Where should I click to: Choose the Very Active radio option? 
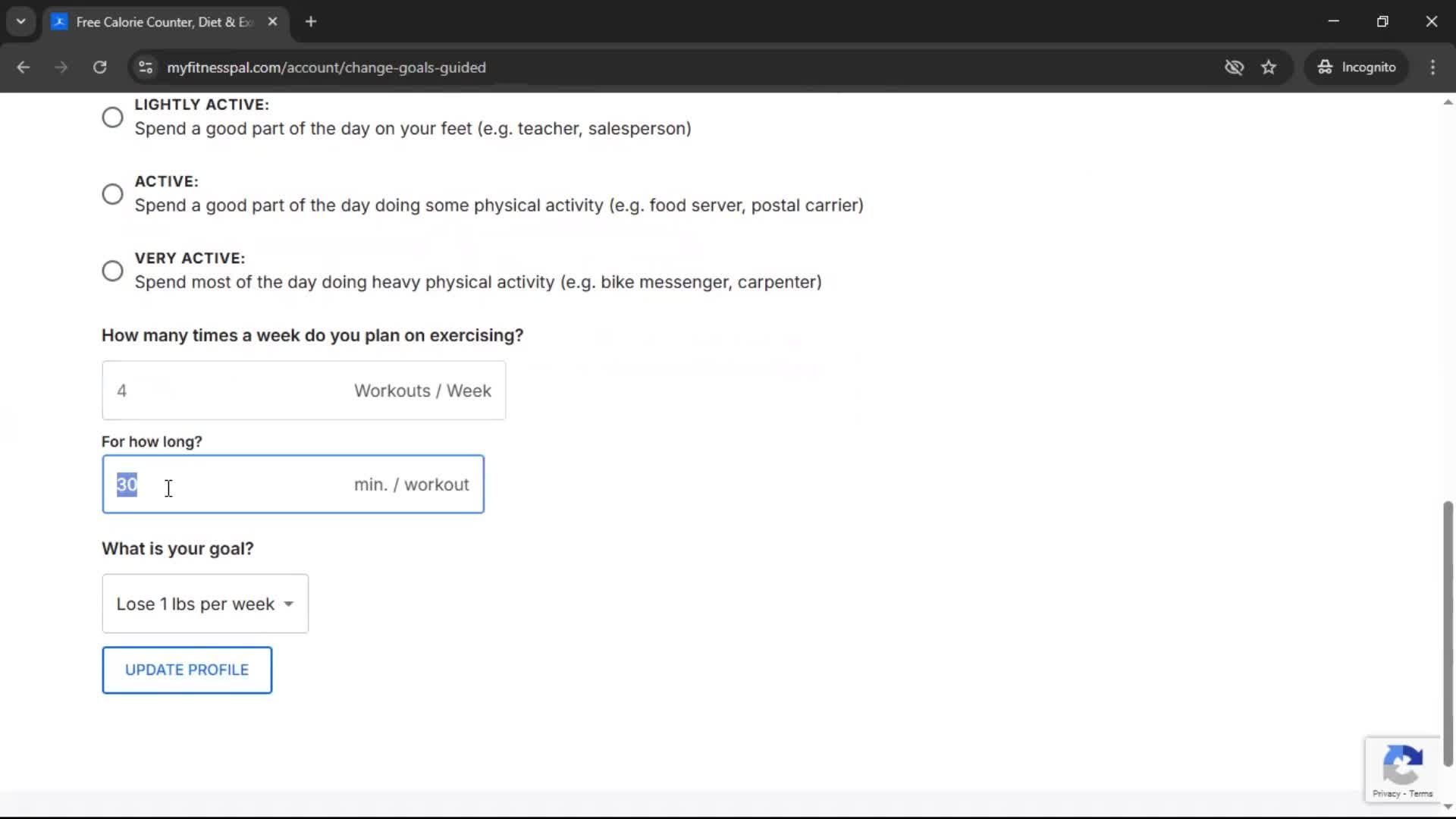click(x=112, y=271)
